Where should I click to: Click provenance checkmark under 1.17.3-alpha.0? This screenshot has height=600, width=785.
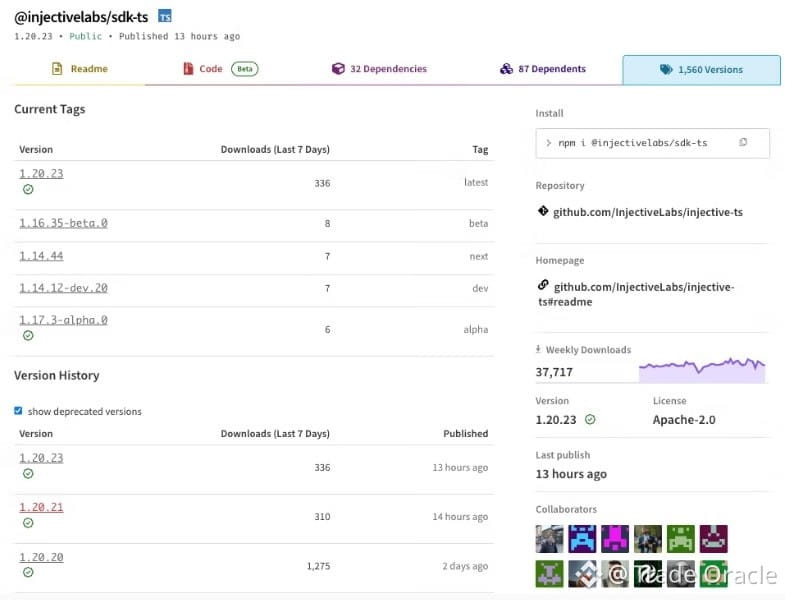point(28,335)
